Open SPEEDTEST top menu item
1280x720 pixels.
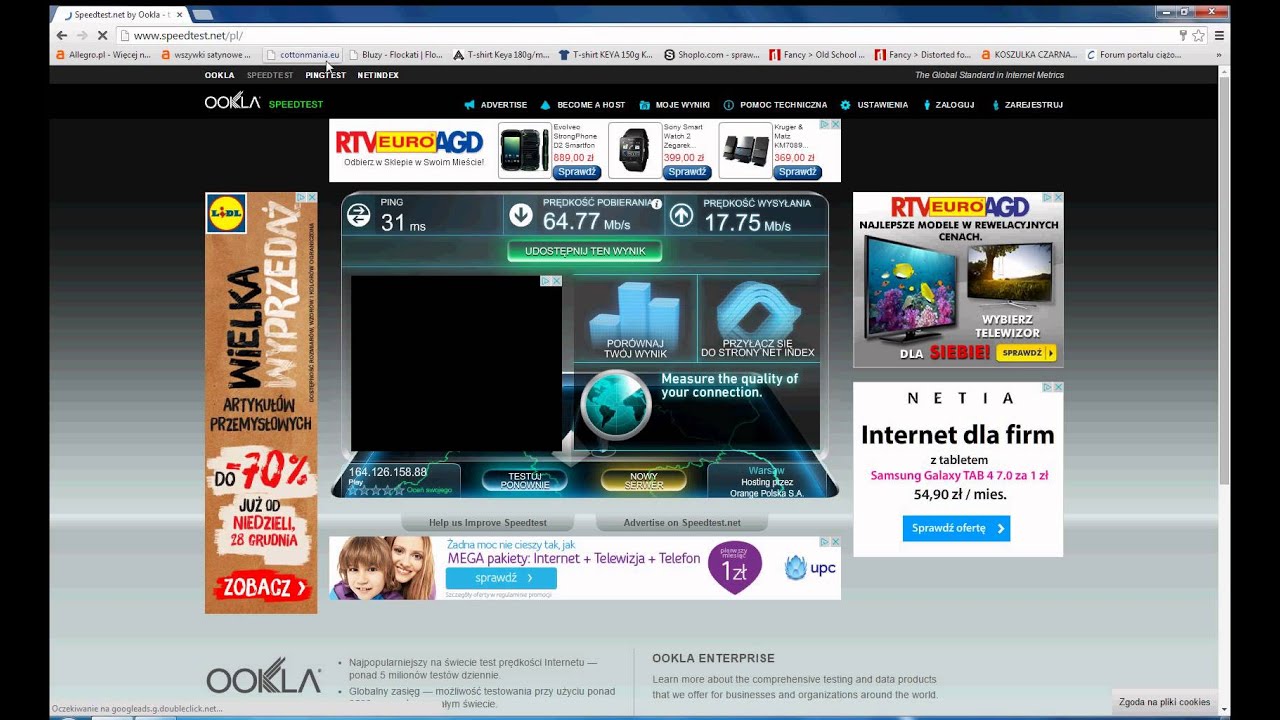[x=270, y=75]
